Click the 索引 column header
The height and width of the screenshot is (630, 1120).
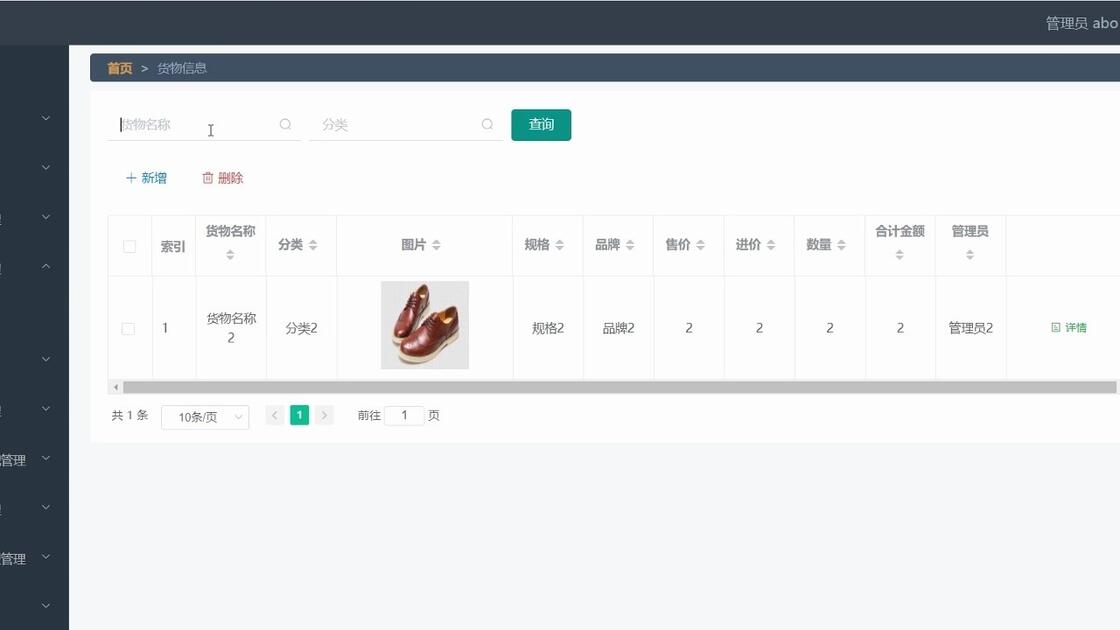173,246
